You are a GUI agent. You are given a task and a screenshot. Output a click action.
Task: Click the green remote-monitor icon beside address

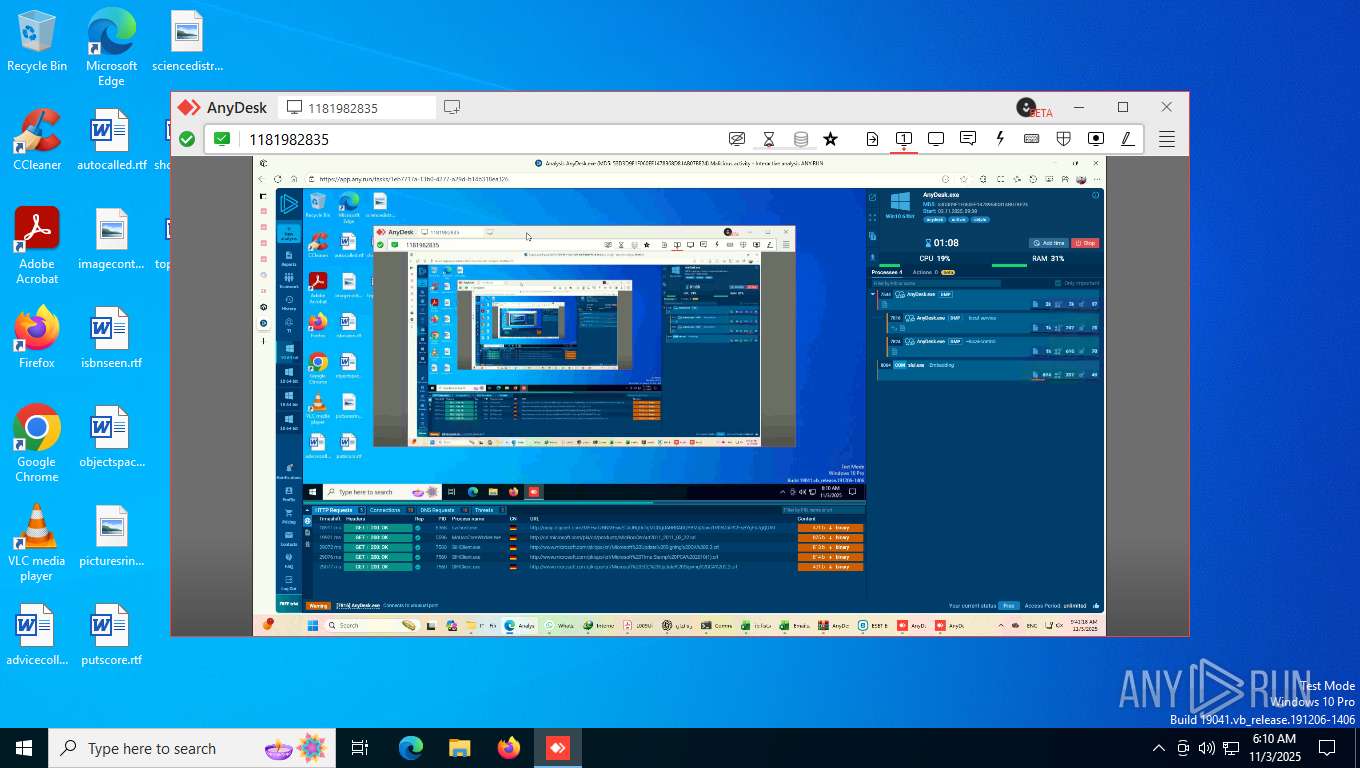(222, 139)
